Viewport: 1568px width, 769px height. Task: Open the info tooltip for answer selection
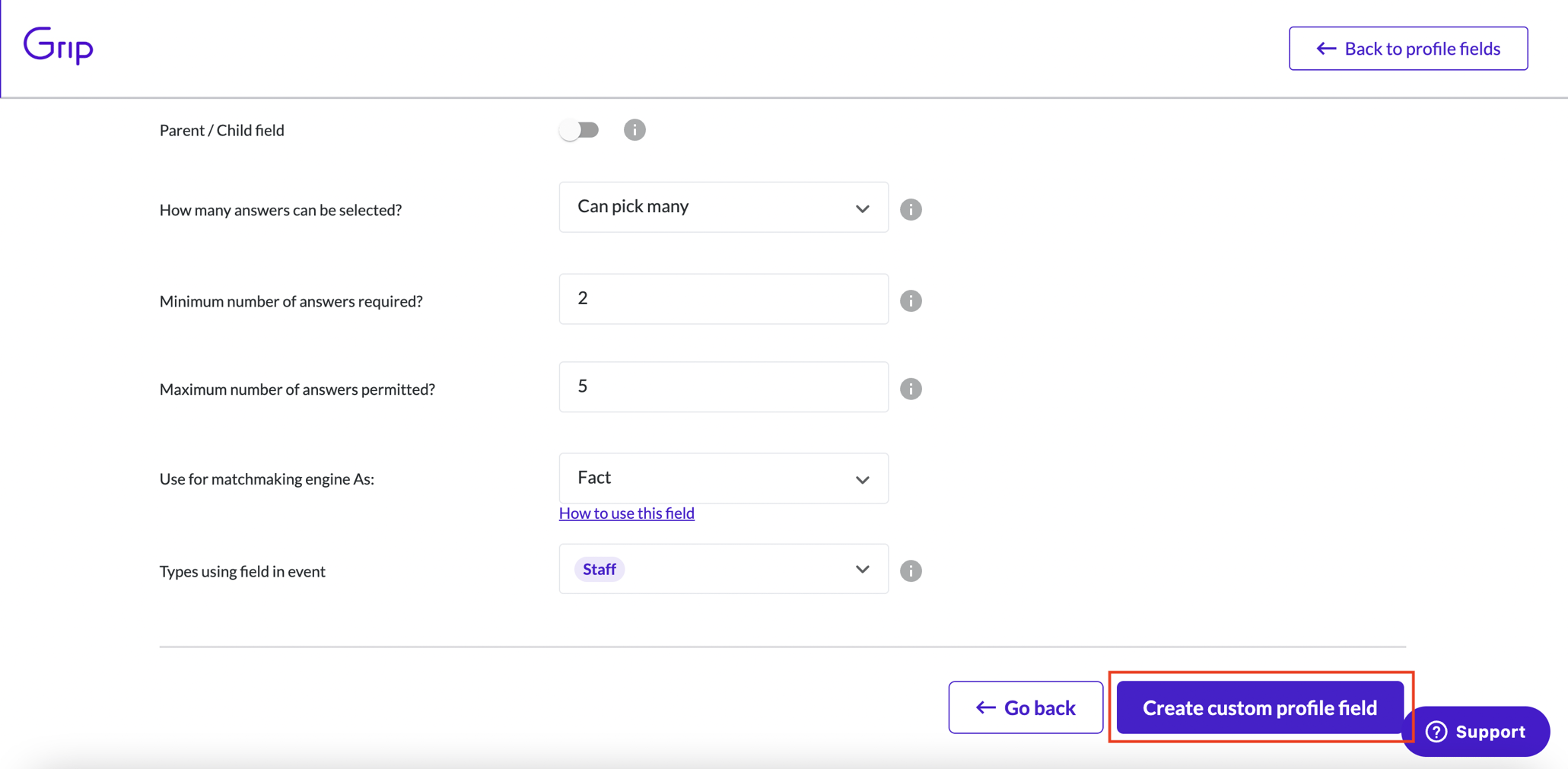click(911, 209)
